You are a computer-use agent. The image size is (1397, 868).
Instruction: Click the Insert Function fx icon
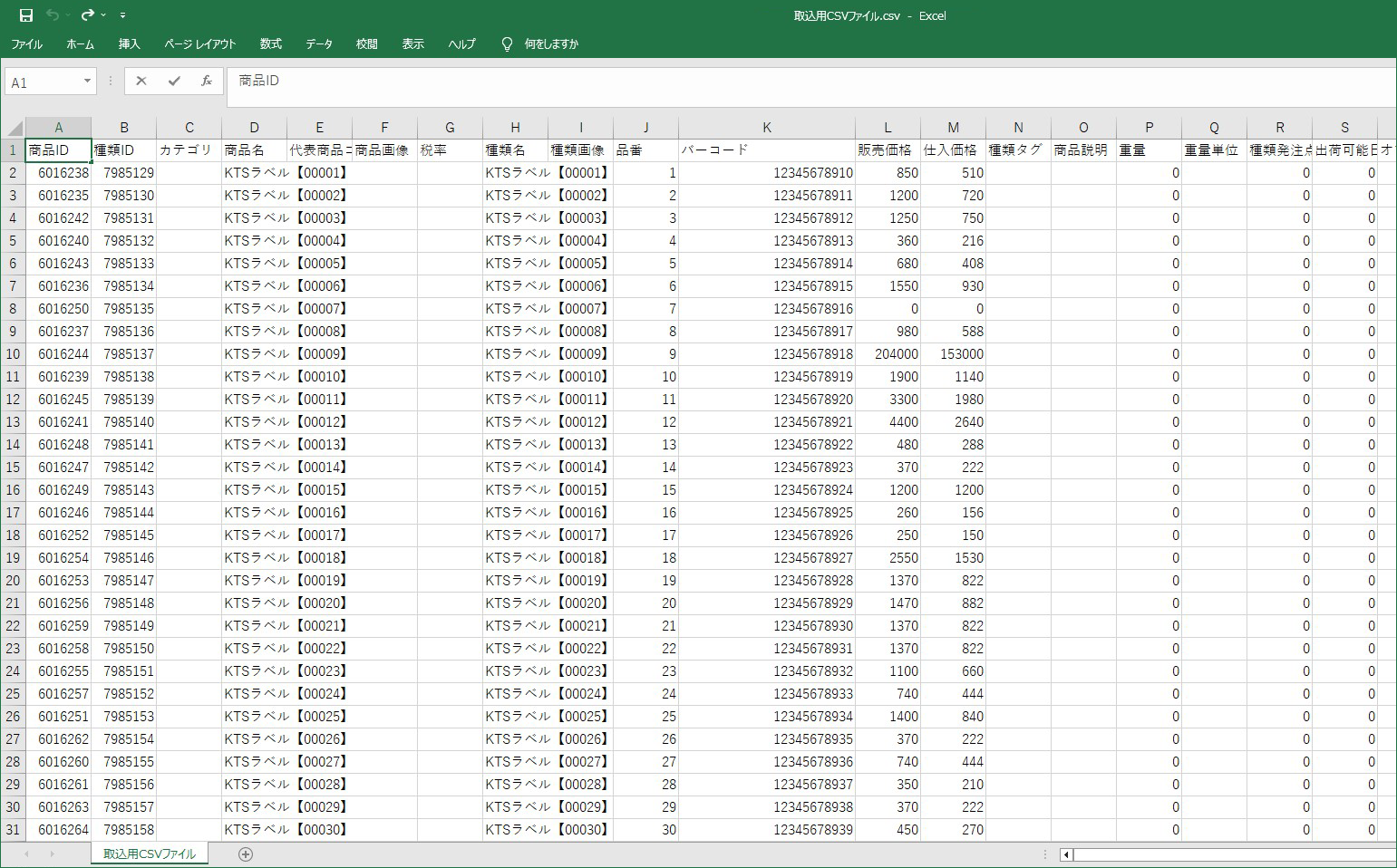[207, 82]
